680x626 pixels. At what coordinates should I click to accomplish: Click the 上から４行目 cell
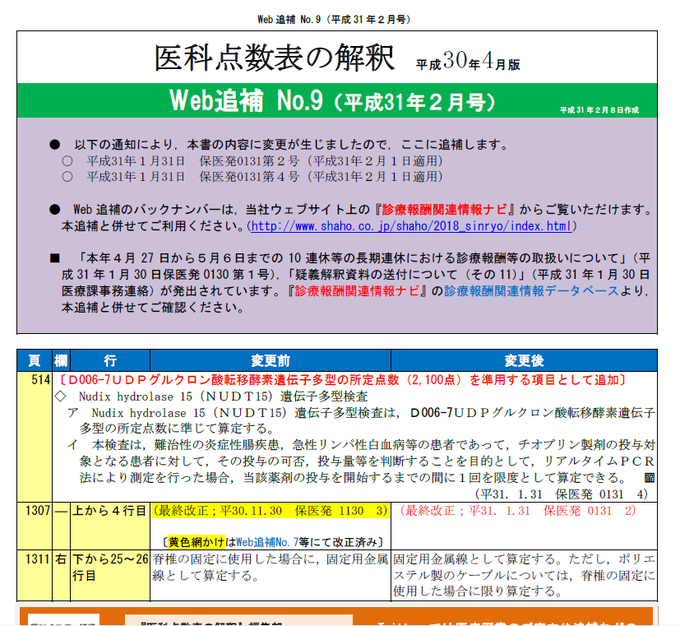coord(110,526)
